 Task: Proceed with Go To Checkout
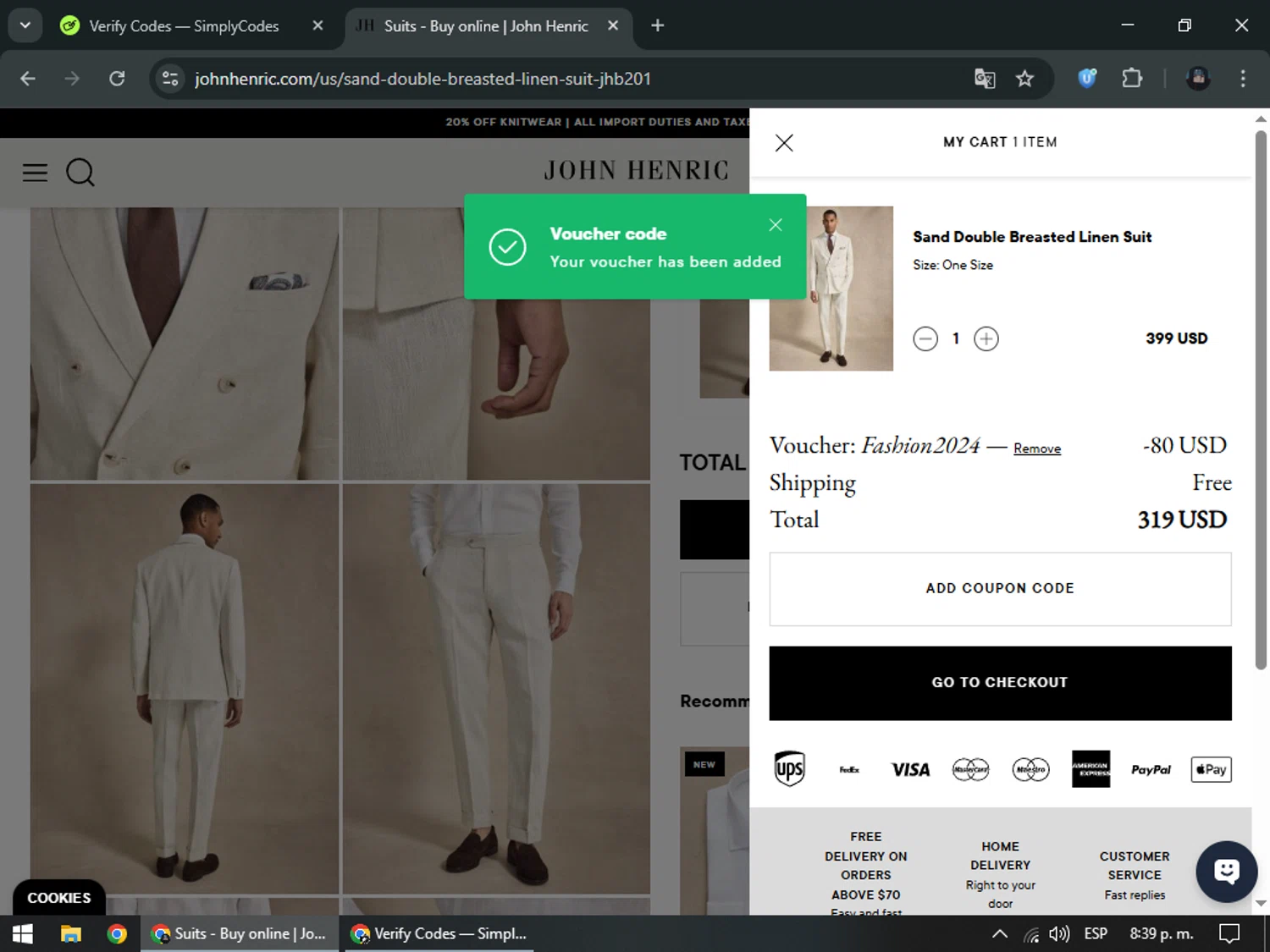pos(1000,683)
